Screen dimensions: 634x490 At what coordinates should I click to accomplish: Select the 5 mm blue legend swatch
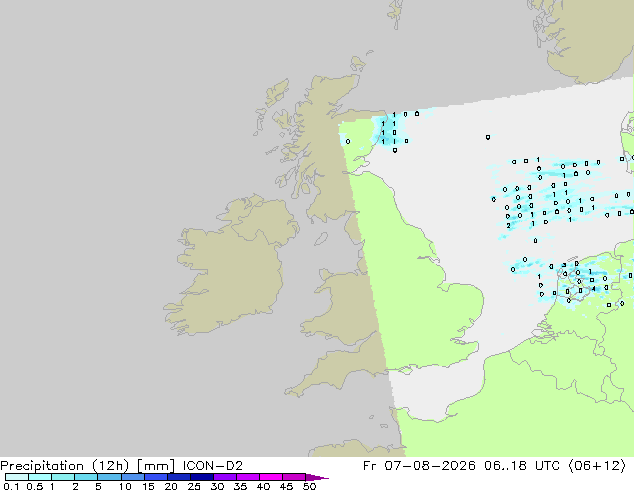click(109, 477)
